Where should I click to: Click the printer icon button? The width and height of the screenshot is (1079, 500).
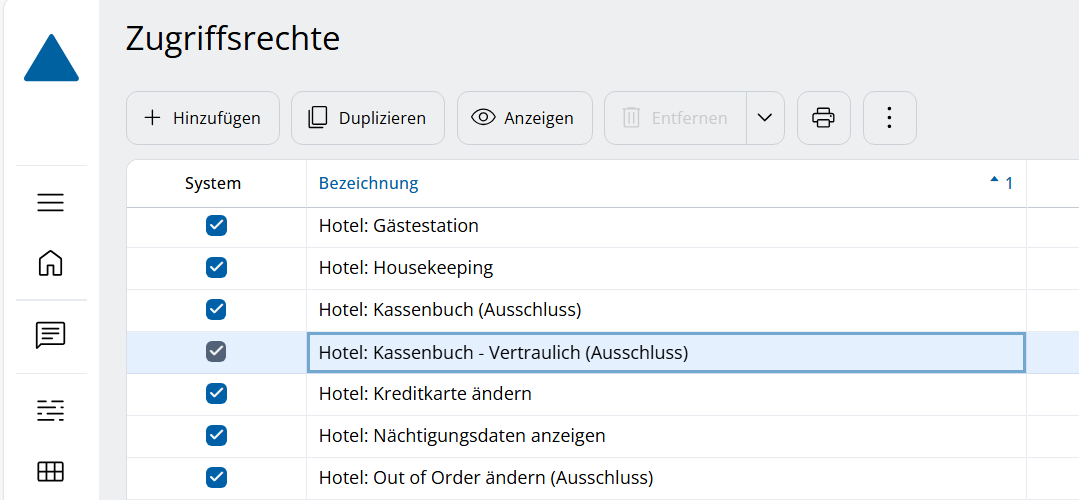[x=823, y=118]
